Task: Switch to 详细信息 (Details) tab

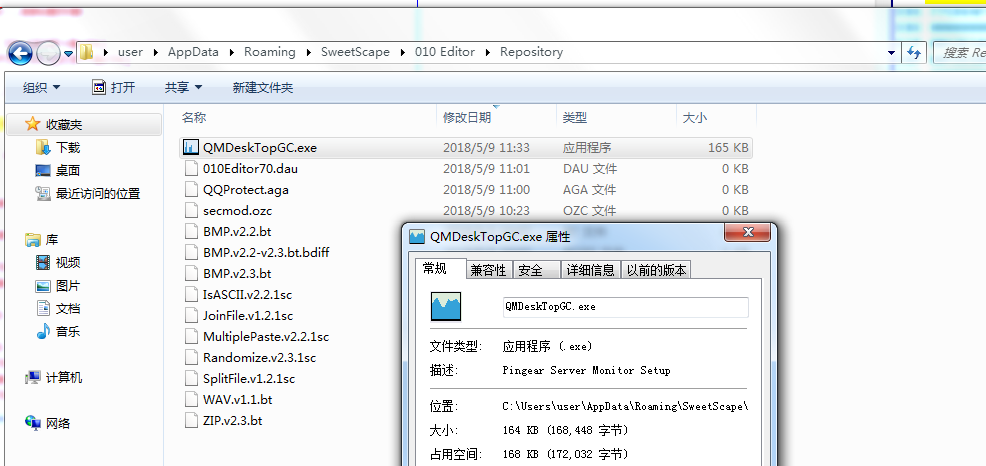Action: click(590, 270)
